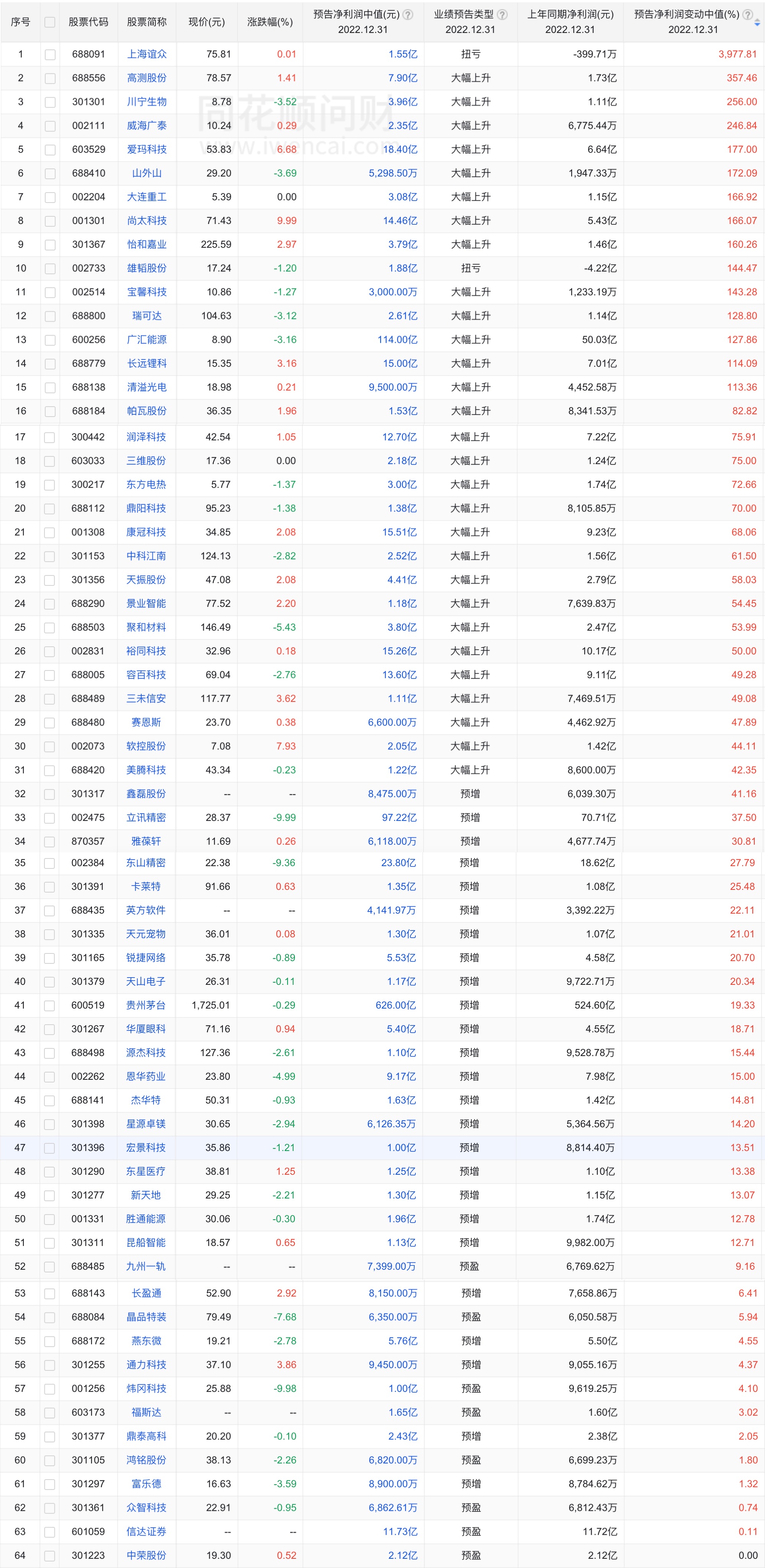
Task: Tick the checkbox for 立讯精密 row
Action: (x=49, y=819)
